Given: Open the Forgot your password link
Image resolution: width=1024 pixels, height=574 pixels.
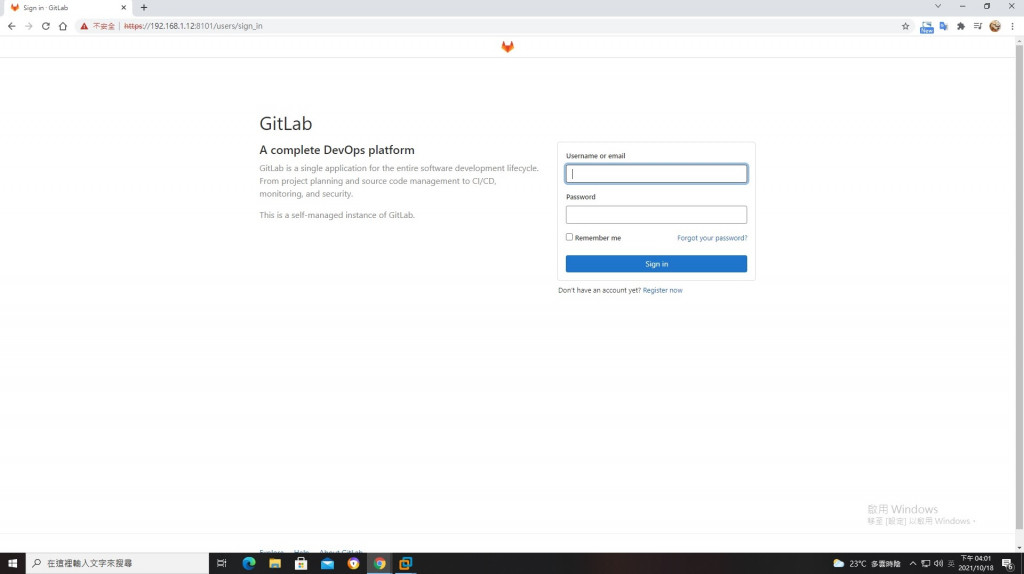Looking at the screenshot, I should (x=712, y=238).
